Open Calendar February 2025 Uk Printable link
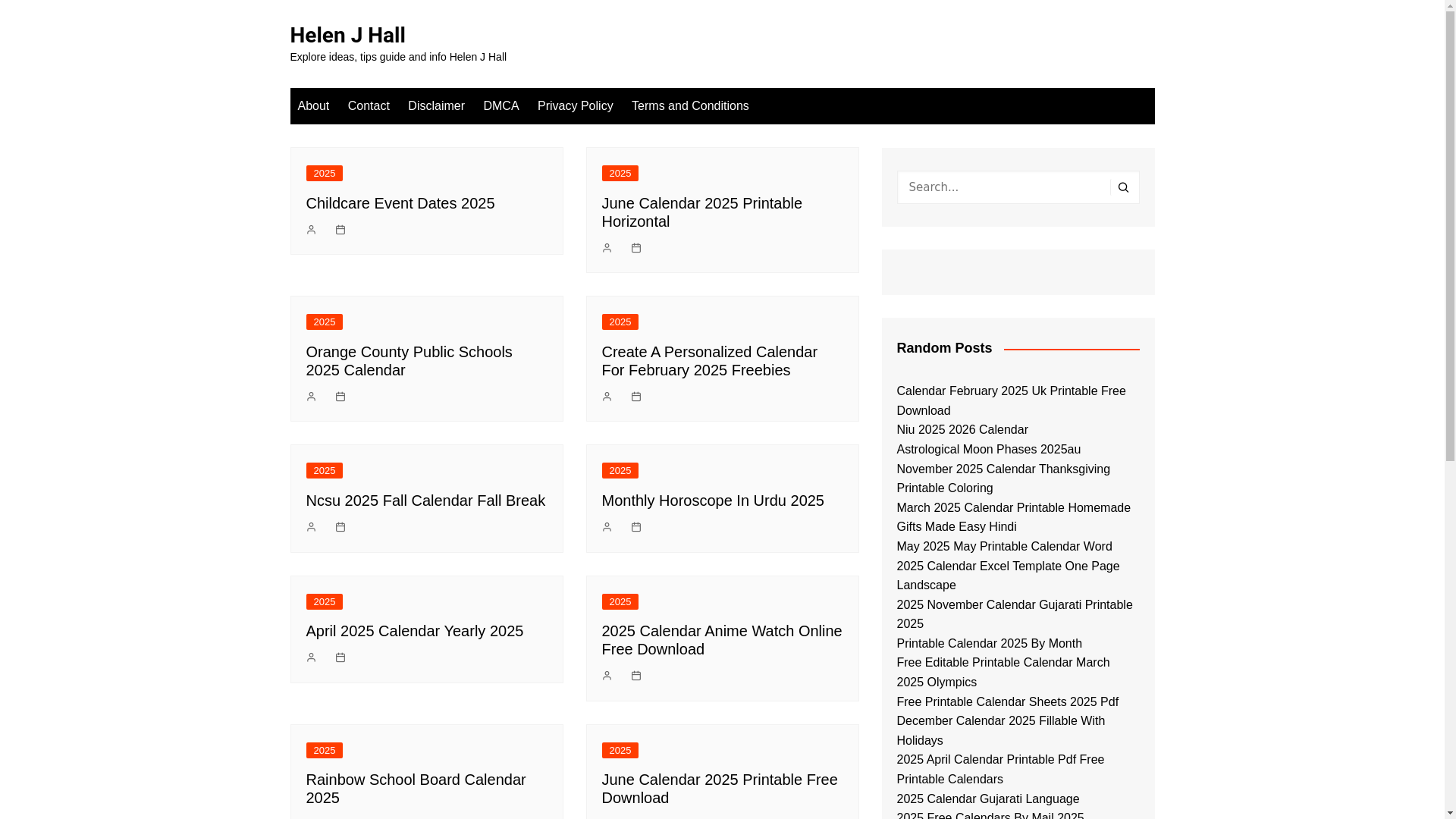1456x819 pixels. 1011,401
